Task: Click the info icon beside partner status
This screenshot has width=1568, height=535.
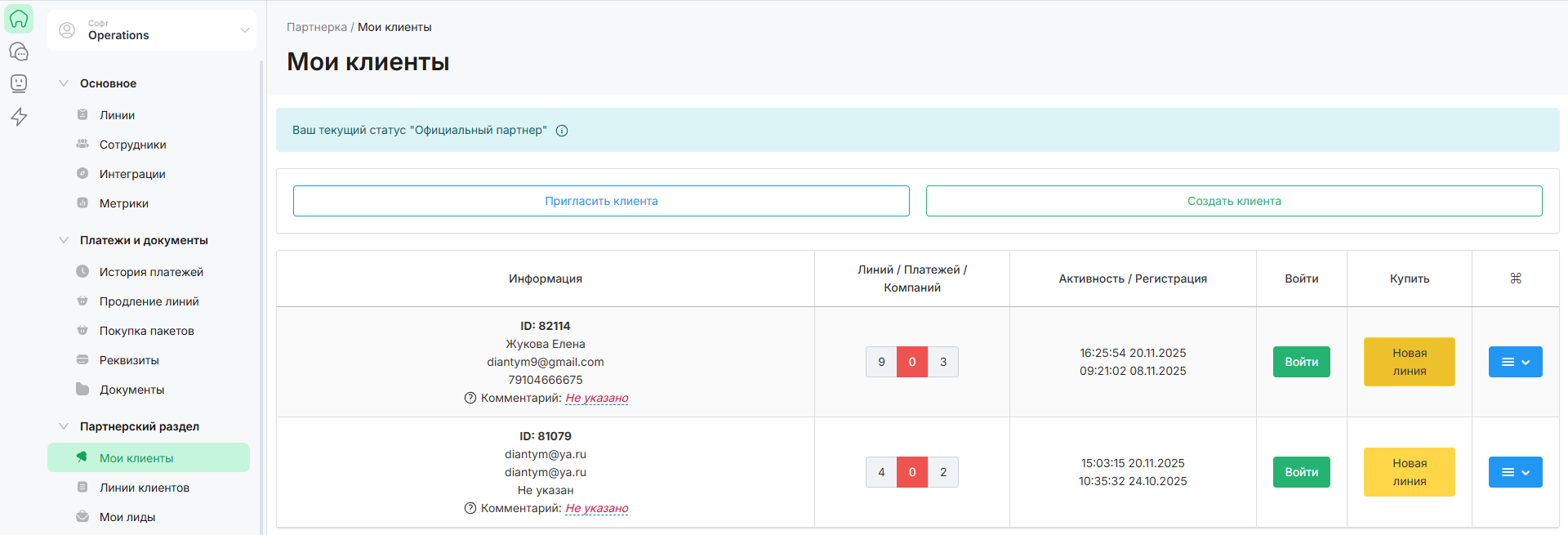Action: click(562, 131)
